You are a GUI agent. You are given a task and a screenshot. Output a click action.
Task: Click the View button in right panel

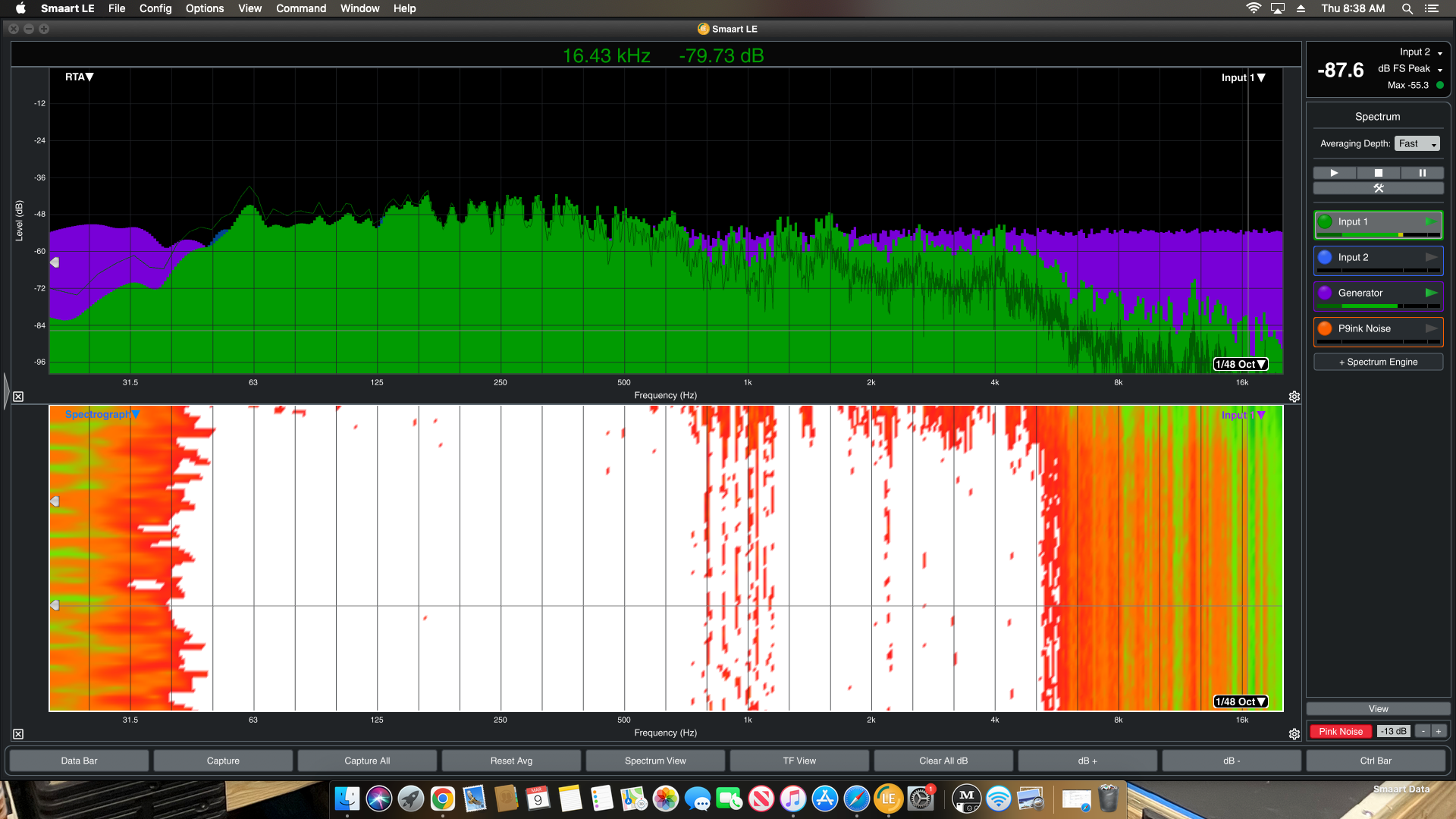(x=1378, y=708)
